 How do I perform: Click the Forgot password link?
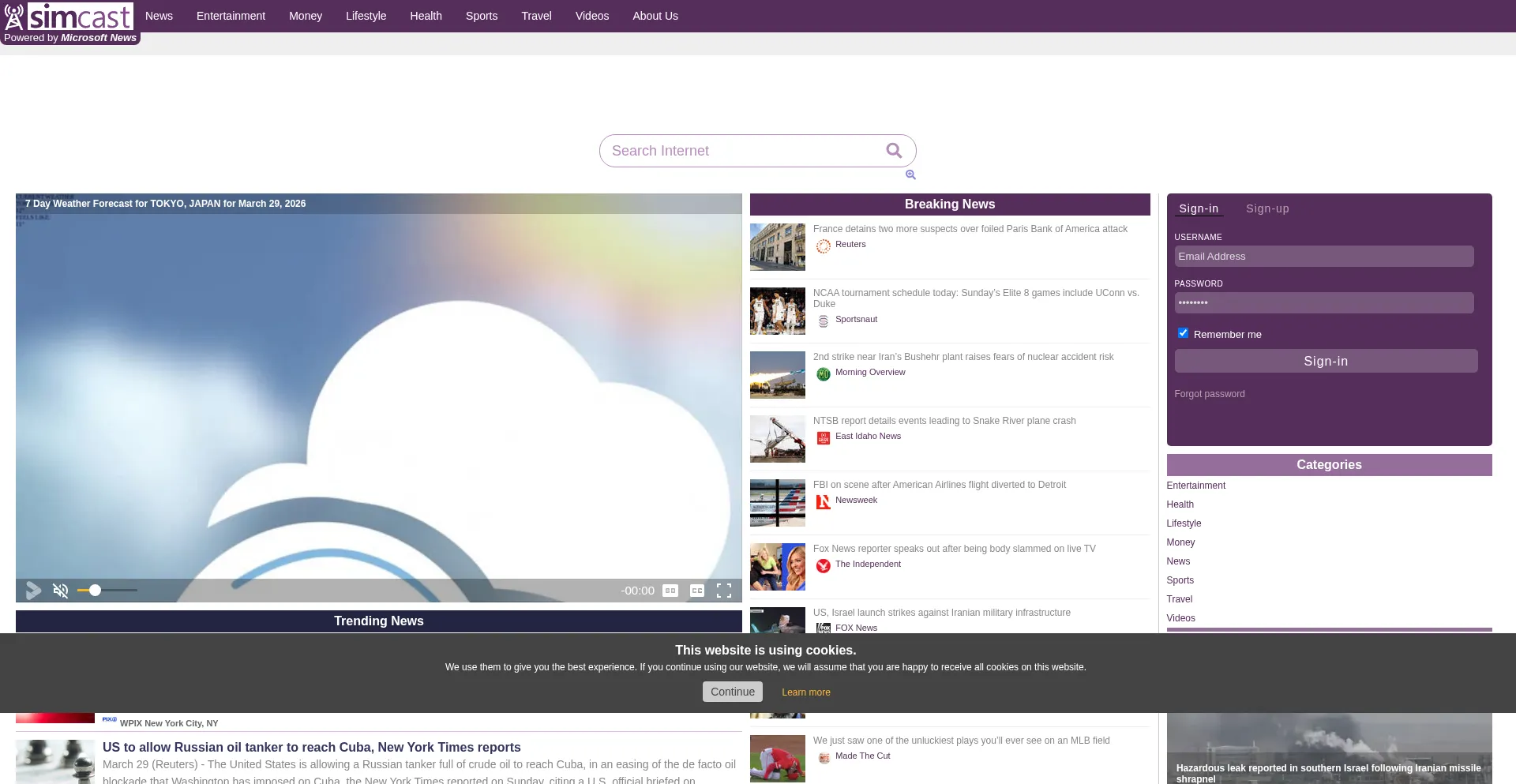[1210, 394]
